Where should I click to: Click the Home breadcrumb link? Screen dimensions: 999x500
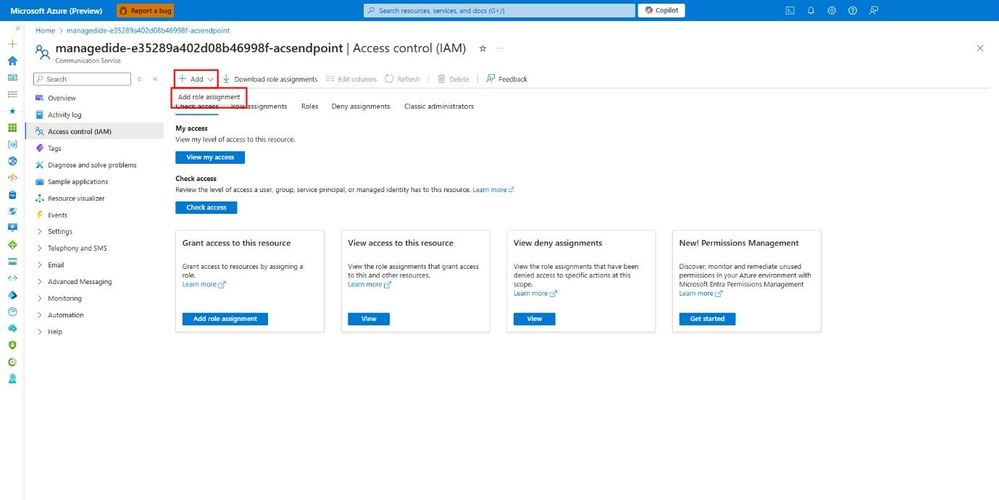(x=45, y=31)
